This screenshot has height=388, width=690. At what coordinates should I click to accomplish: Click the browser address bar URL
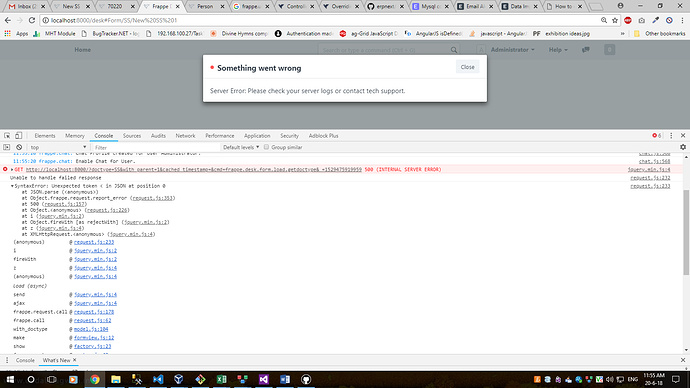[114, 20]
